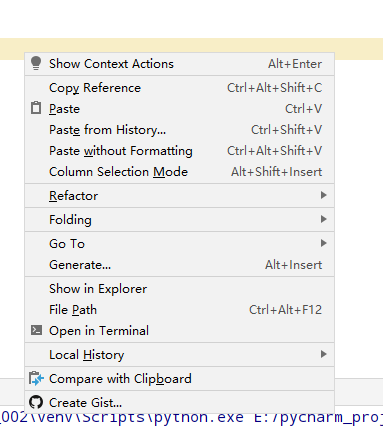Viewport: 383px width, 430px height.
Task: Click the Compare with Clipboard icon
Action: (36, 379)
